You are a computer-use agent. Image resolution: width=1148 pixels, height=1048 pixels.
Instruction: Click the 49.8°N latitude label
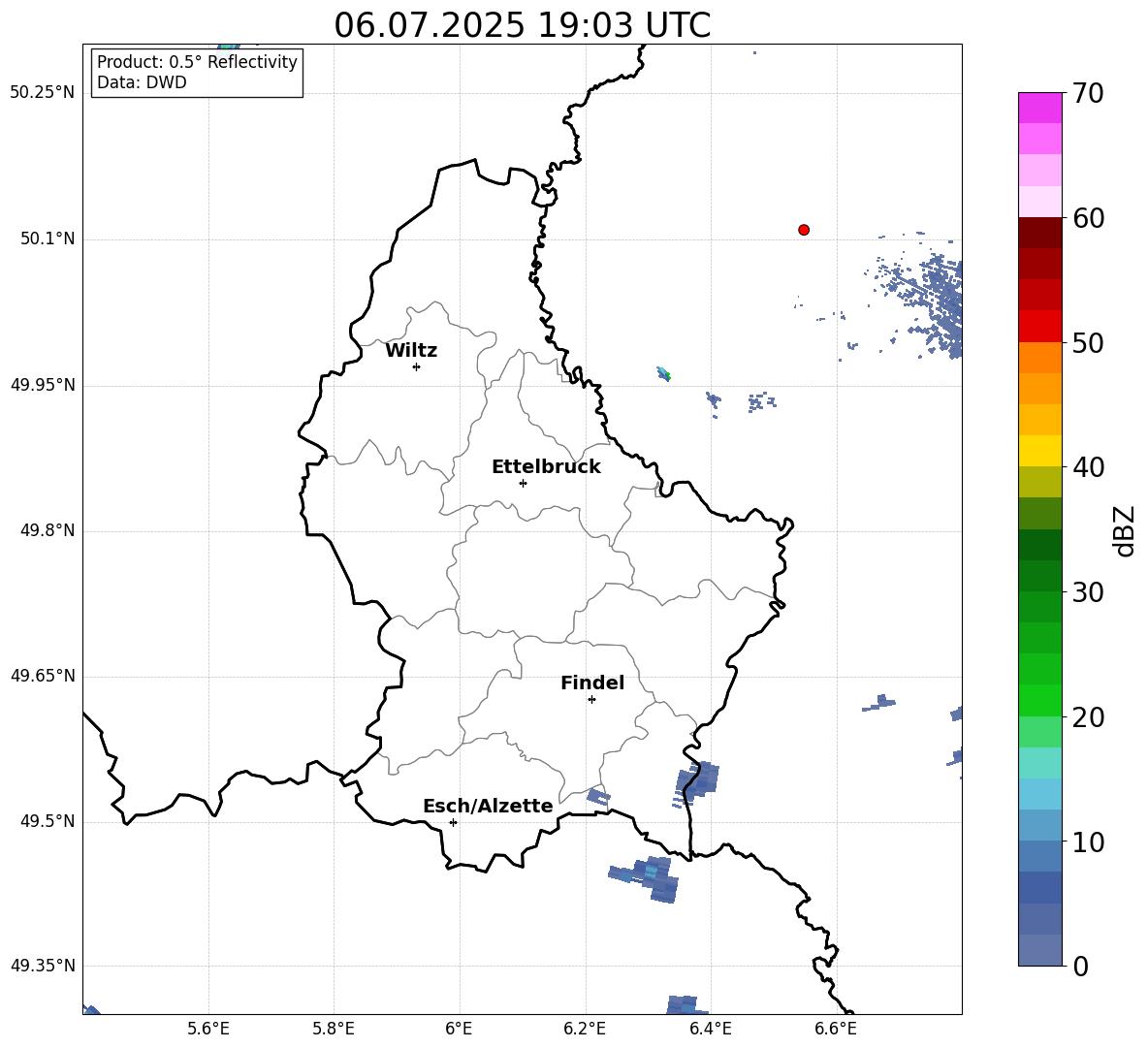coord(48,530)
